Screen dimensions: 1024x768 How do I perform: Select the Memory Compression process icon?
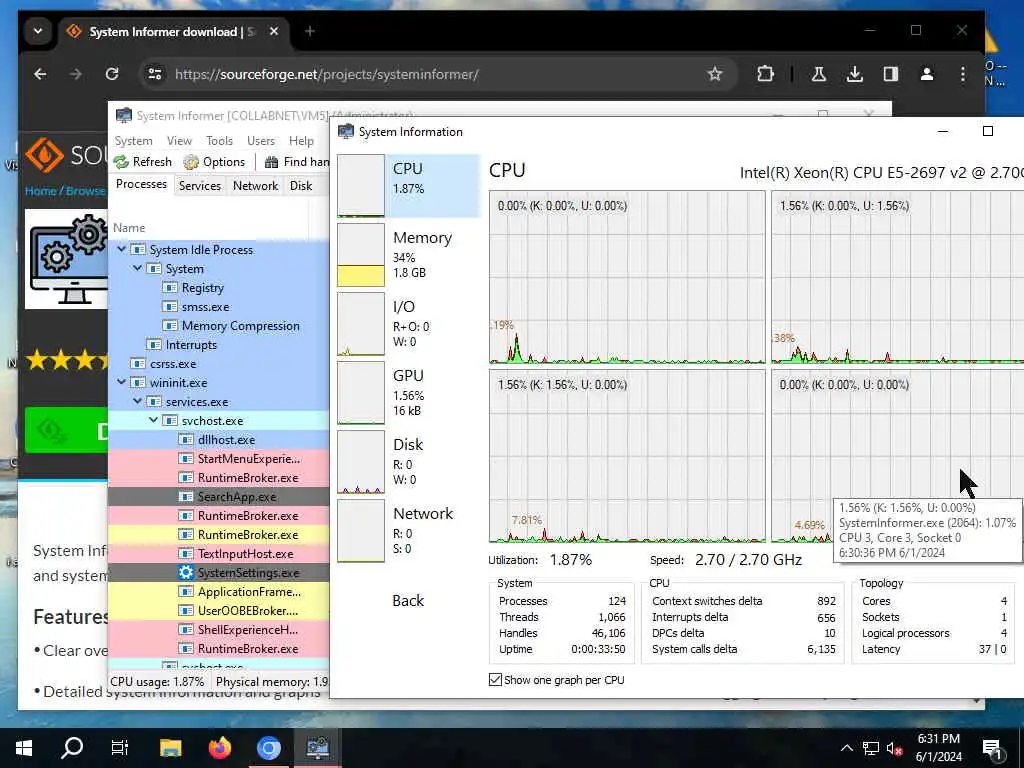pyautogui.click(x=170, y=325)
